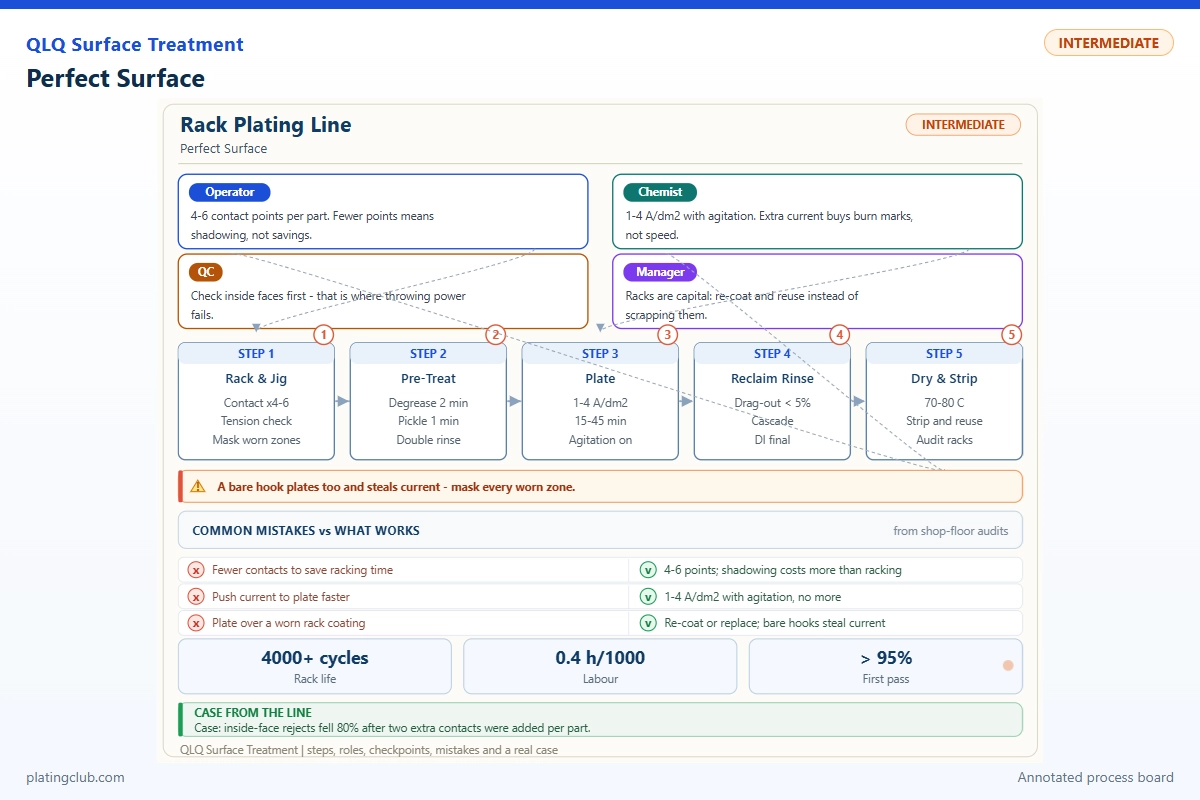
Task: Click the warning triangle icon in alert banner
Action: (x=199, y=487)
